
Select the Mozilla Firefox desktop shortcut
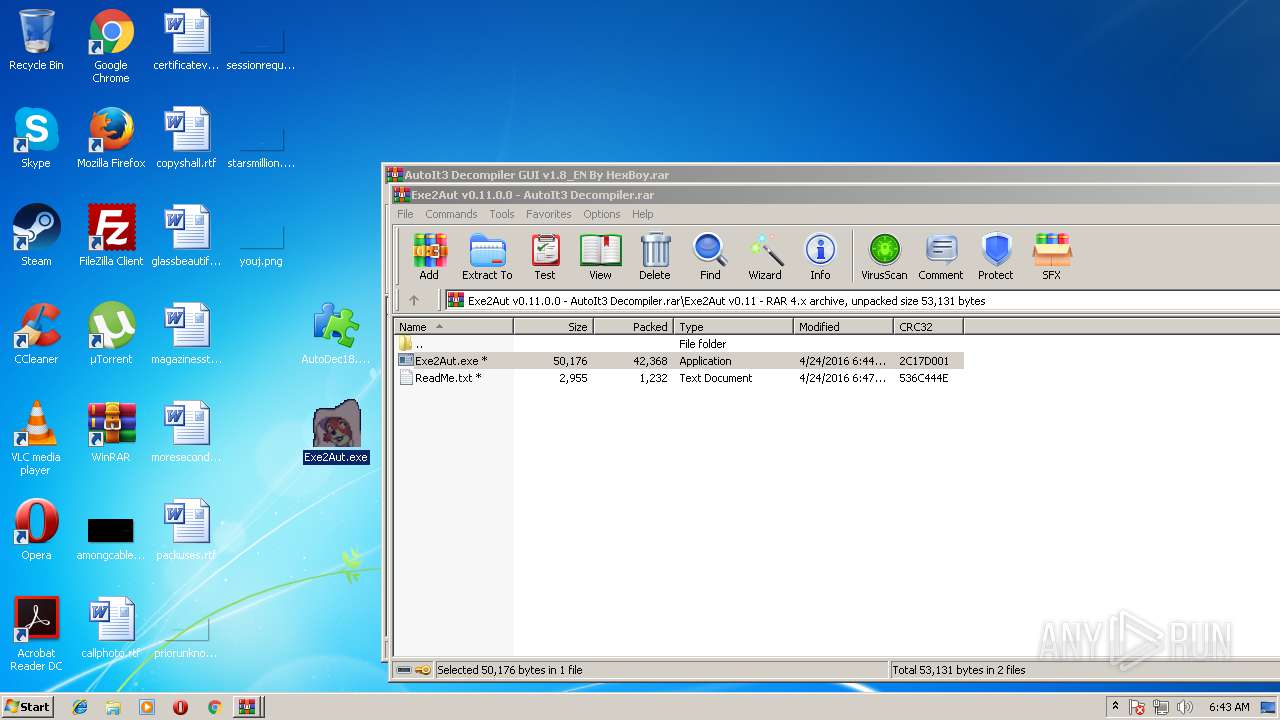(111, 138)
